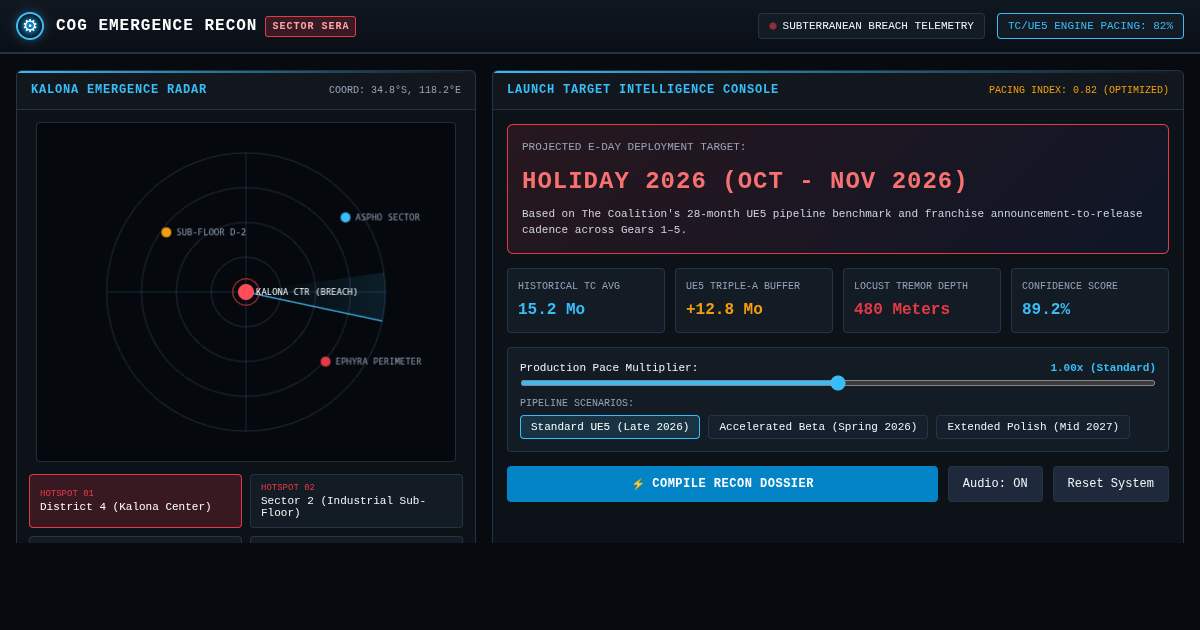Click the SUB-FLOOR D-2 radar label
The width and height of the screenshot is (1200, 630).
click(x=211, y=232)
